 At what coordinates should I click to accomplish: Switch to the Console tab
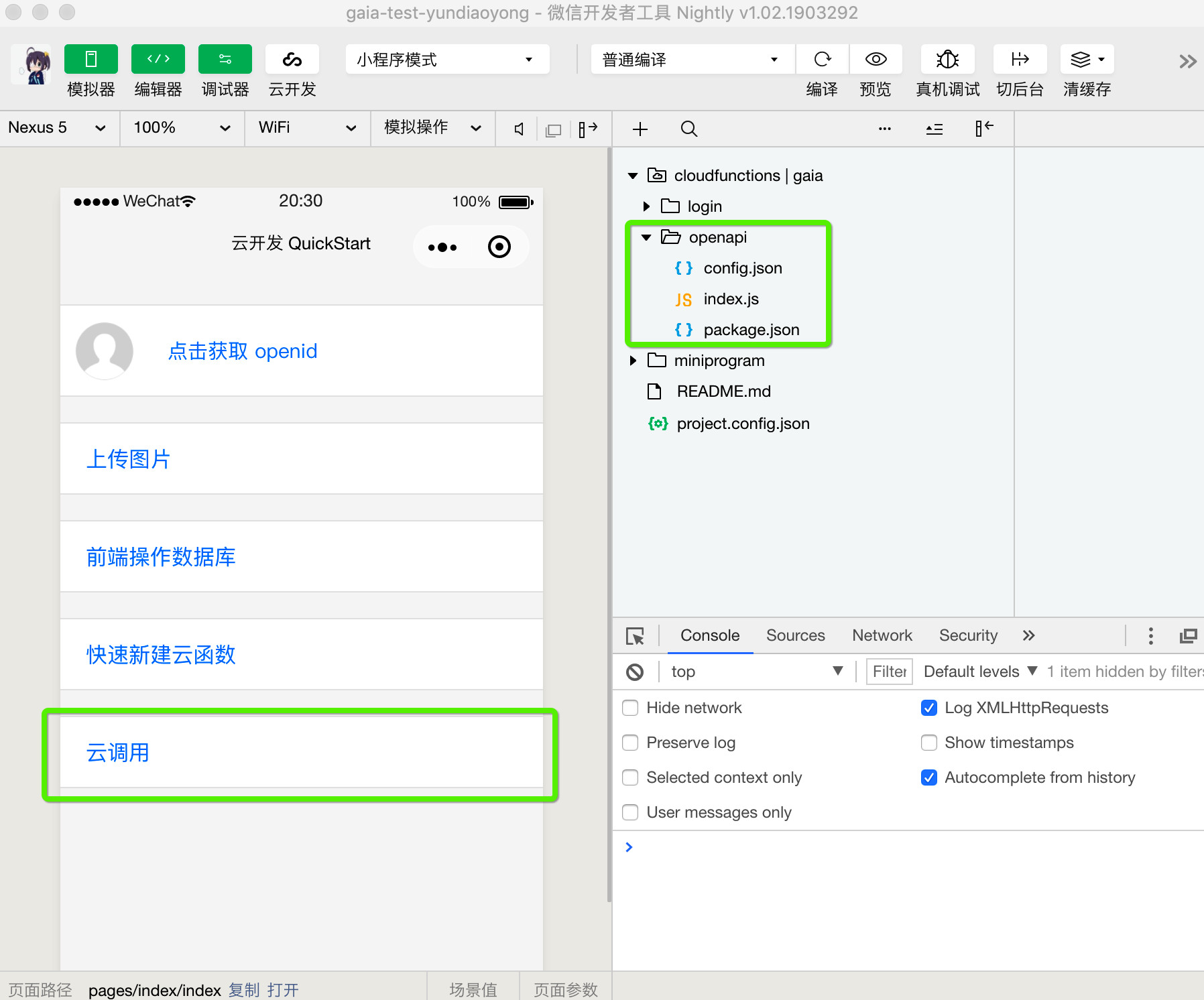pos(710,635)
